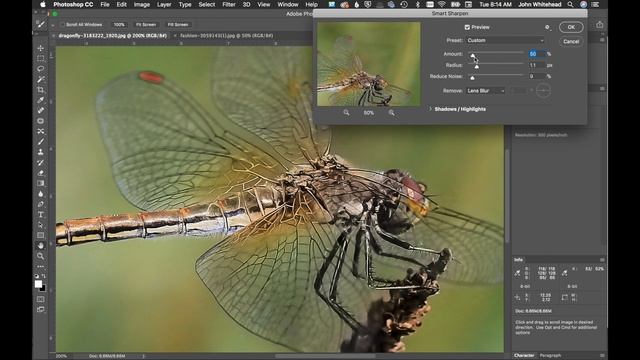Open the Window menu

pos(288,4)
